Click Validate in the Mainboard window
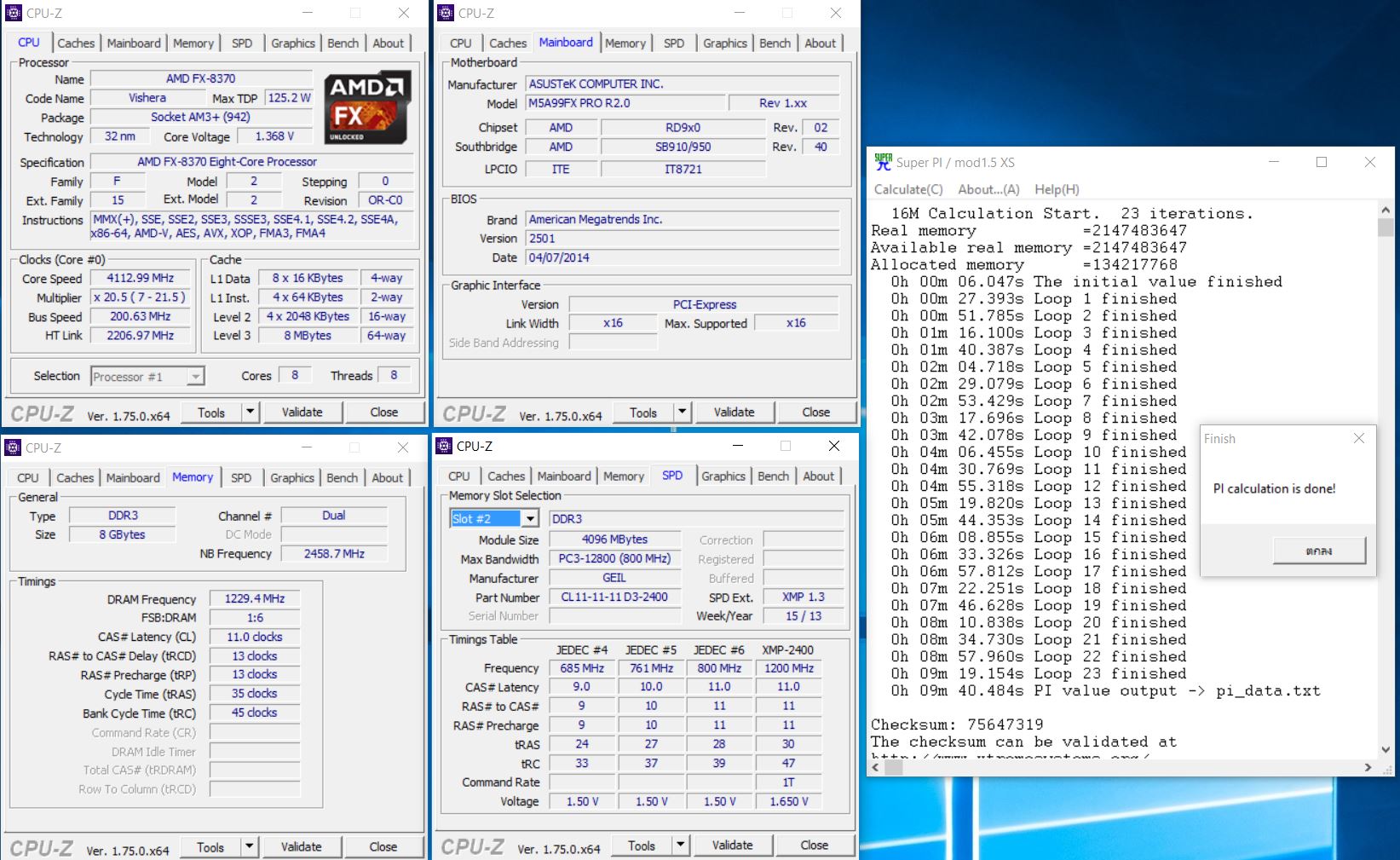Image resolution: width=1400 pixels, height=860 pixels. (734, 413)
